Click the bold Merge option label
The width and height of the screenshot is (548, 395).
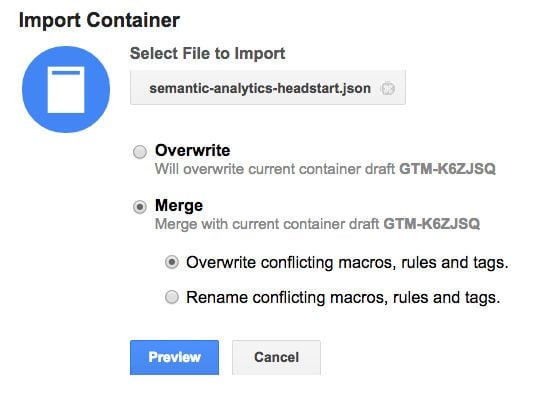[x=179, y=206]
